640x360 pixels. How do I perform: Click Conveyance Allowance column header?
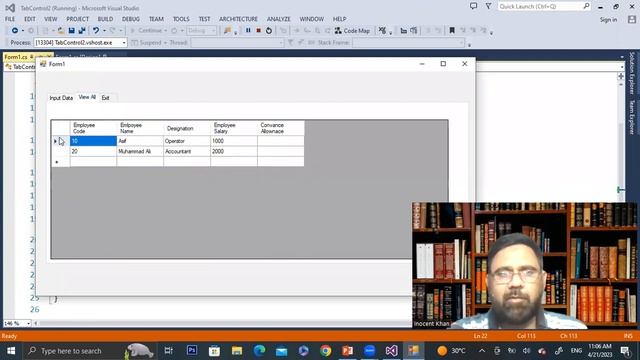point(281,128)
